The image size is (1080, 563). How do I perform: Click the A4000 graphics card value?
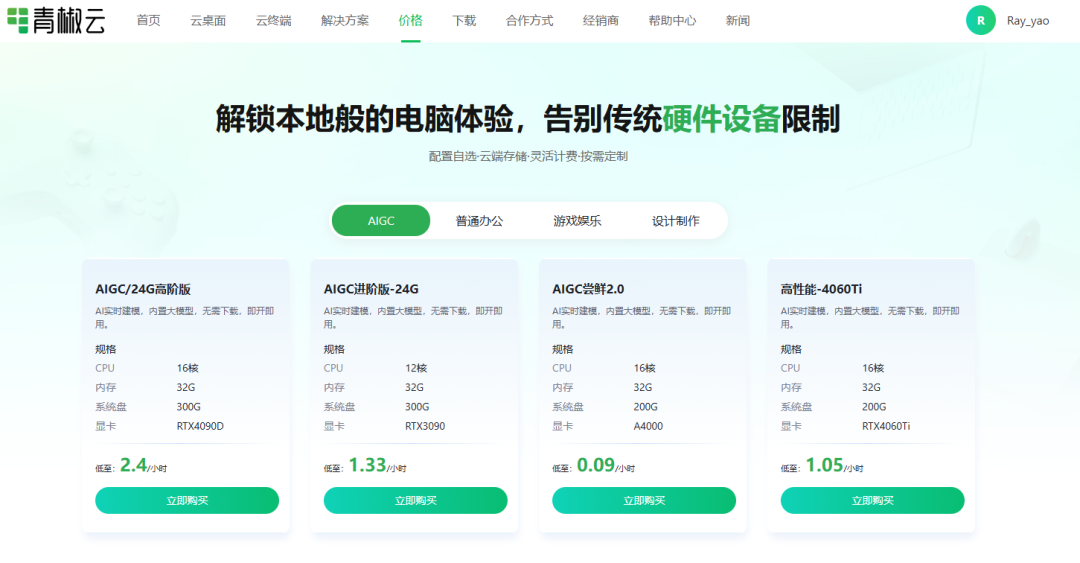(648, 426)
